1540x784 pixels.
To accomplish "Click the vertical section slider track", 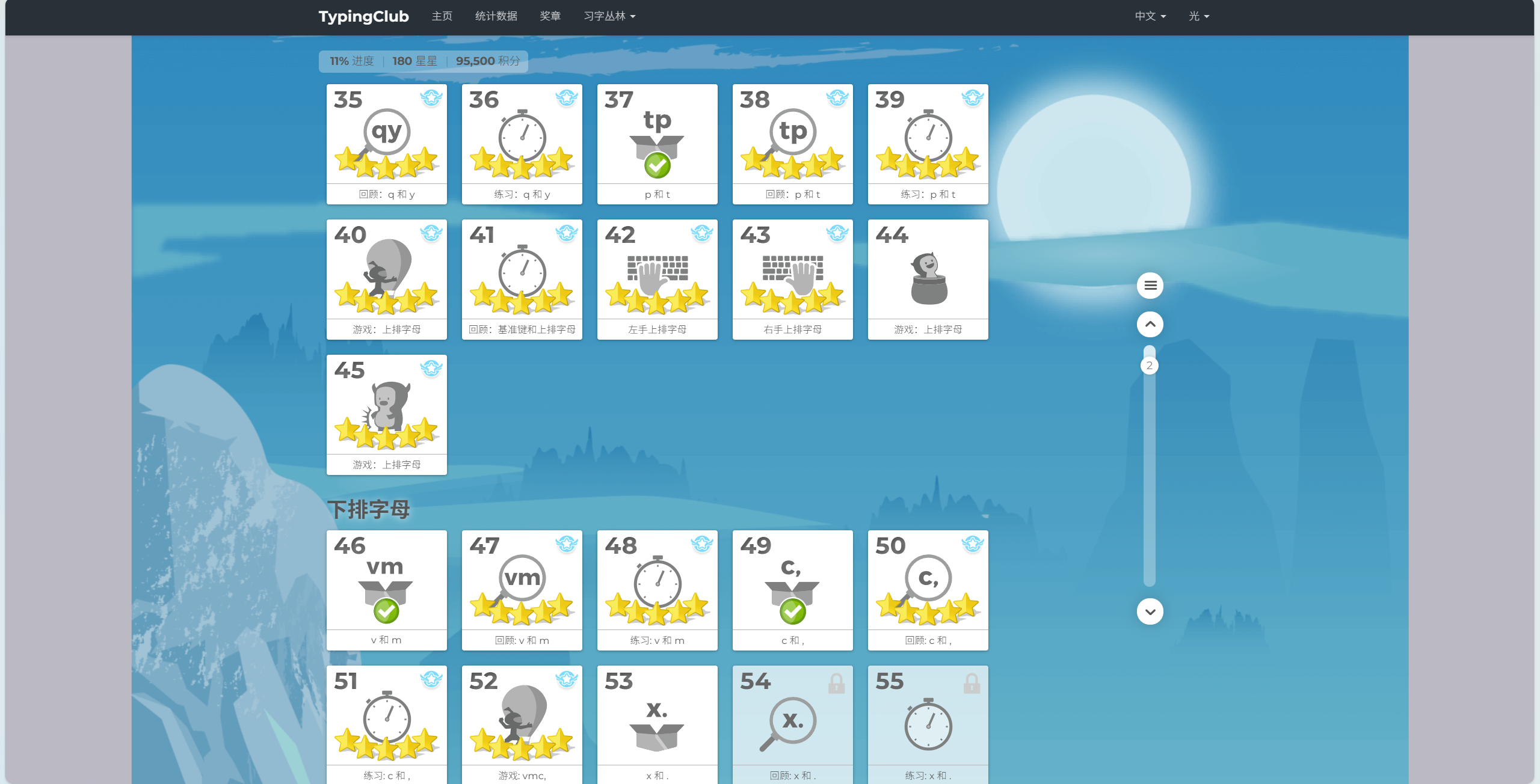I will [1150, 466].
